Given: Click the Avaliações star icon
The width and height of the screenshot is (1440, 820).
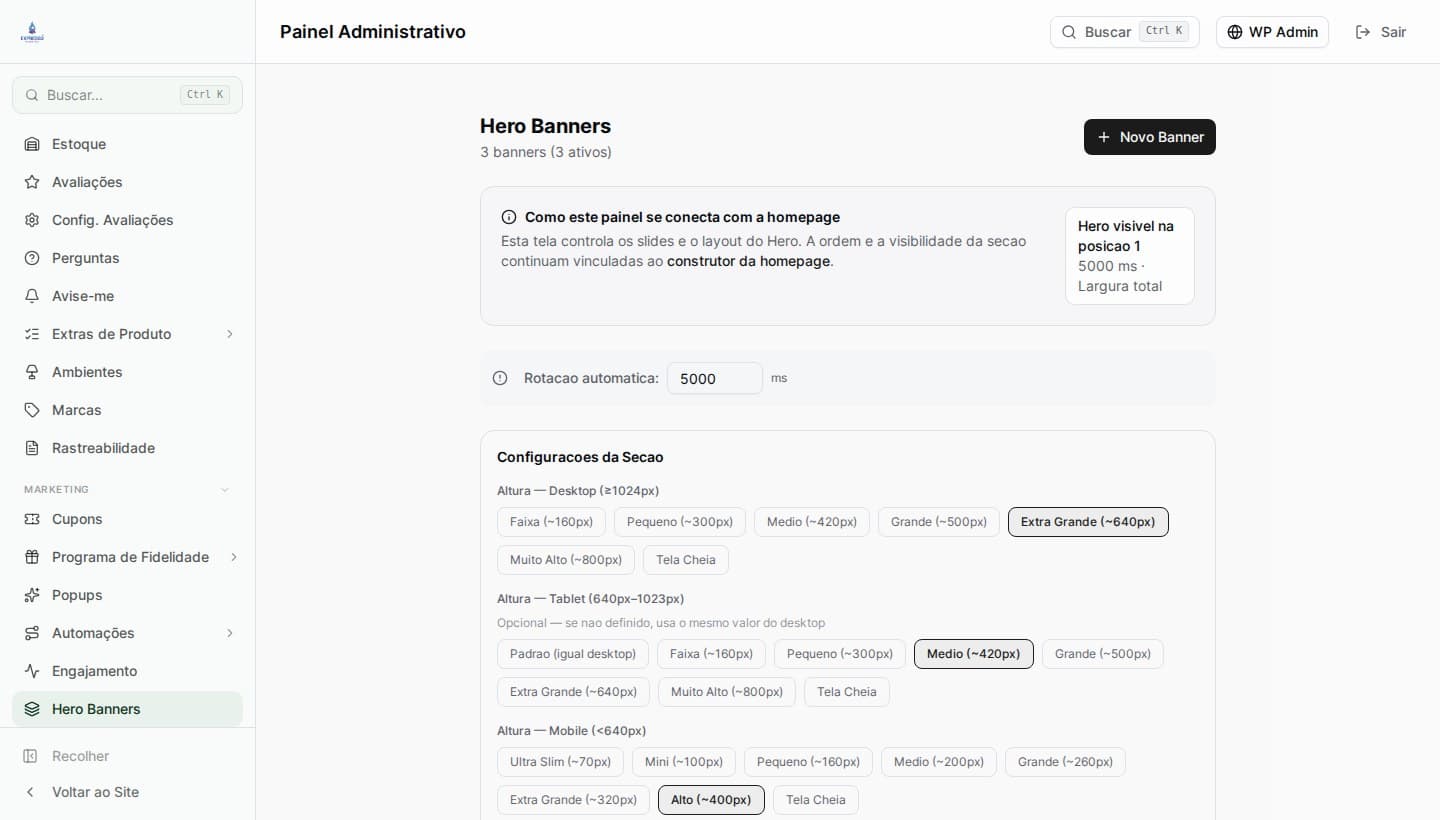Looking at the screenshot, I should click(x=32, y=182).
